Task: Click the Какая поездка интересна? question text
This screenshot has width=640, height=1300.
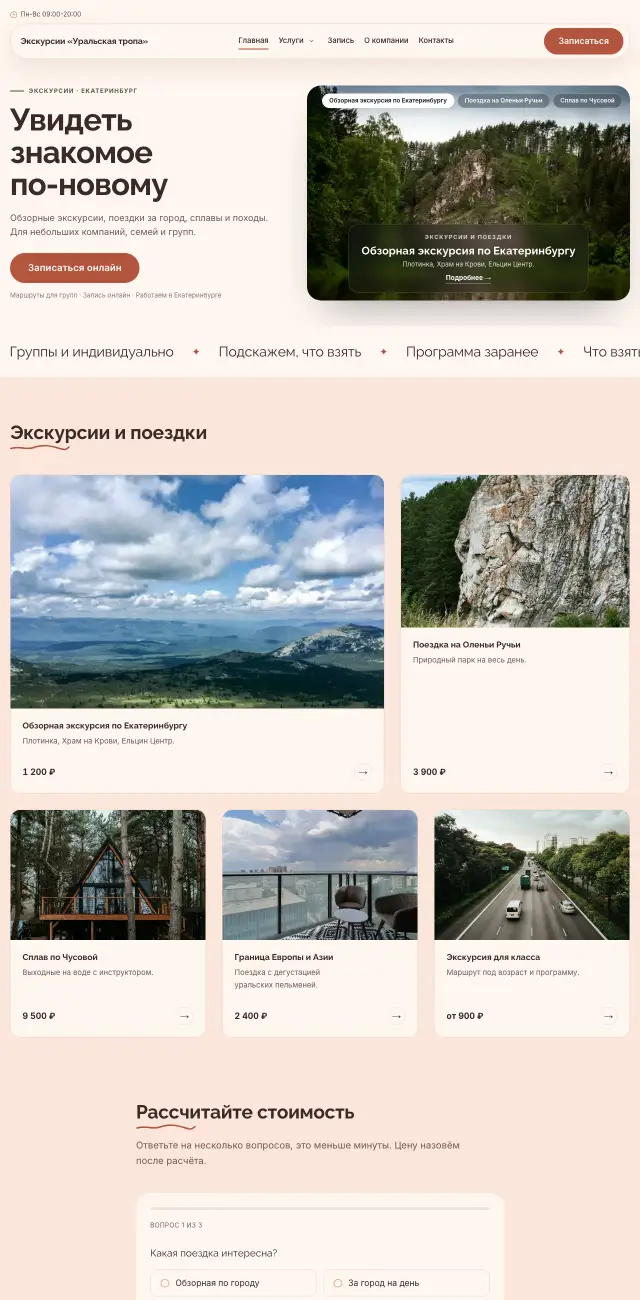Action: (x=214, y=1253)
